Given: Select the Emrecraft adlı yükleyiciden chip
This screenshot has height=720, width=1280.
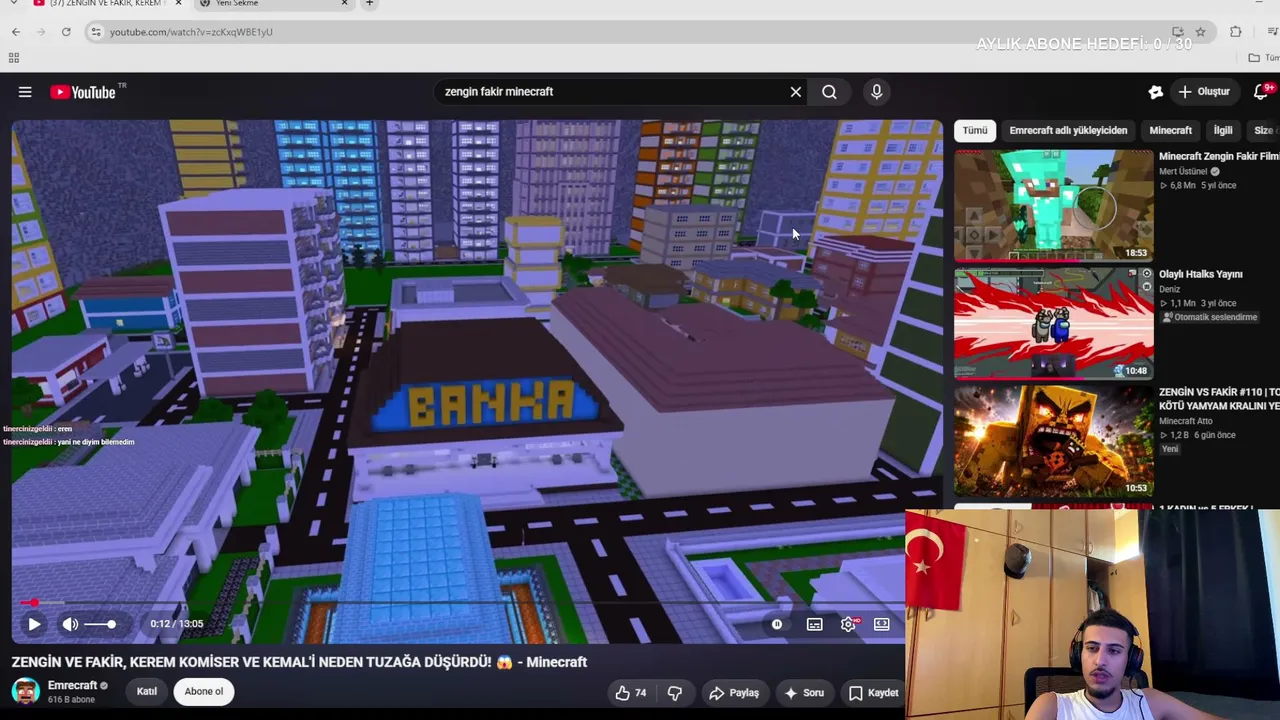Looking at the screenshot, I should click(1068, 130).
